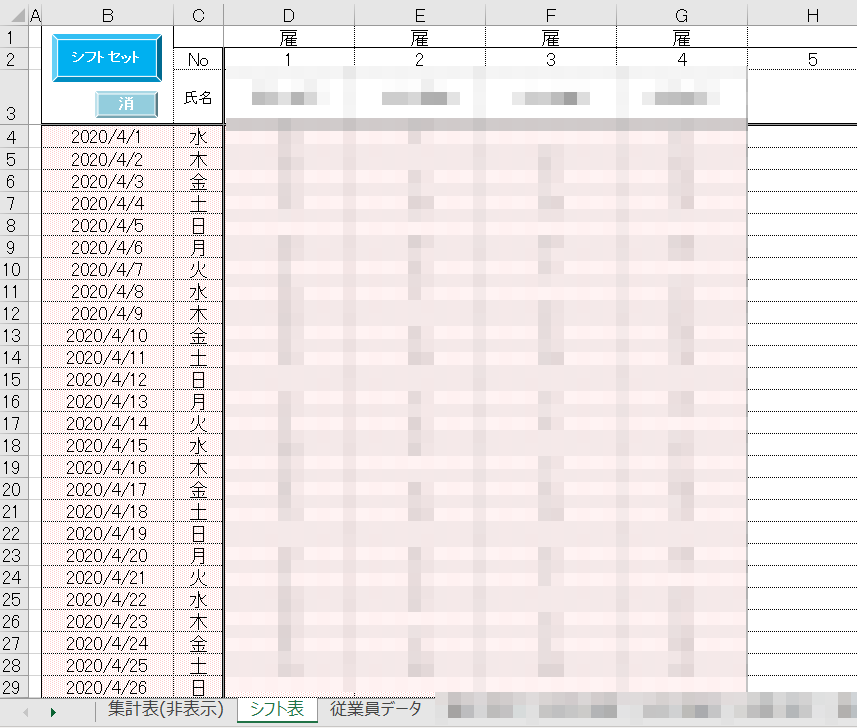Select column B header
Viewport: 857px width, 728px height.
coord(107,16)
